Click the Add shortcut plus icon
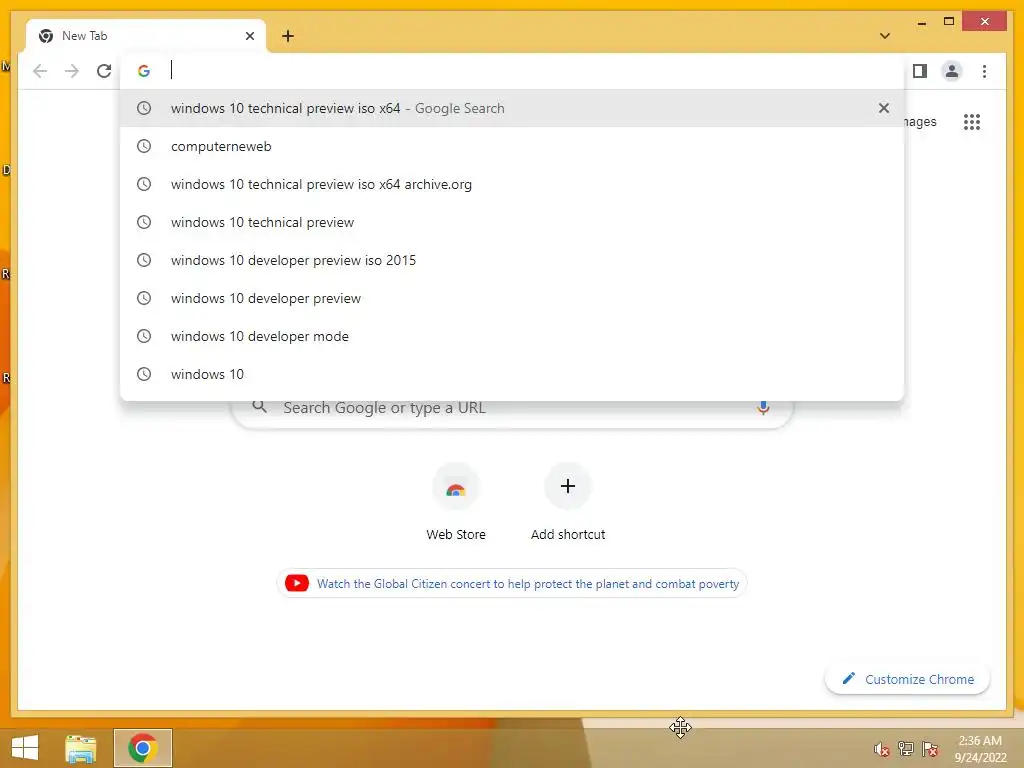1024x768 pixels. [x=568, y=486]
